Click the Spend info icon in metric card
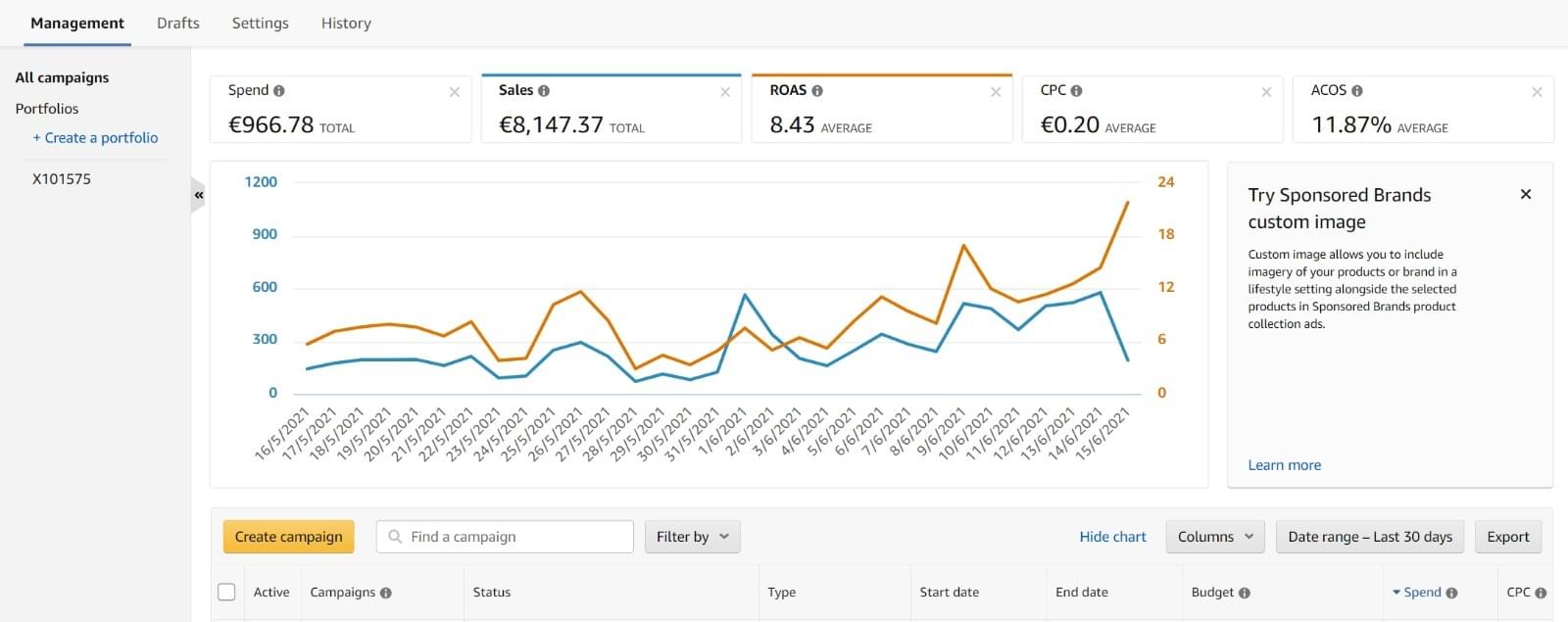The height and width of the screenshot is (622, 1568). coord(279,91)
